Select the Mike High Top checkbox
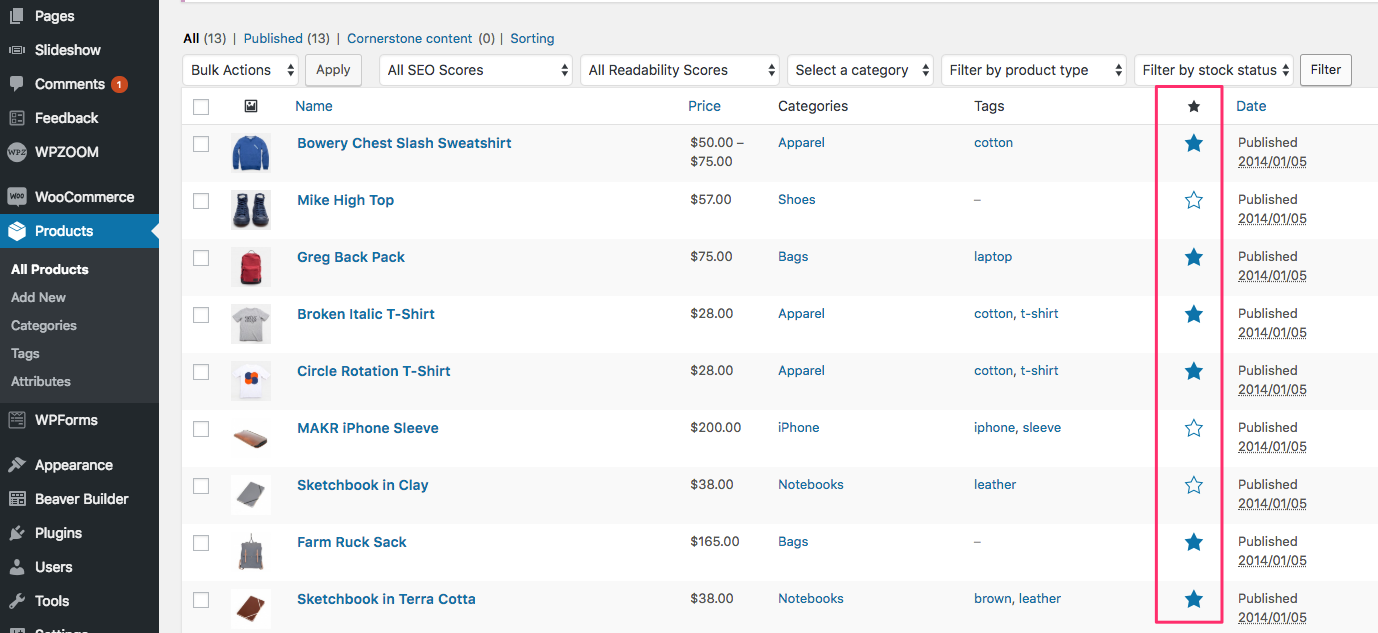1378x633 pixels. tap(201, 200)
